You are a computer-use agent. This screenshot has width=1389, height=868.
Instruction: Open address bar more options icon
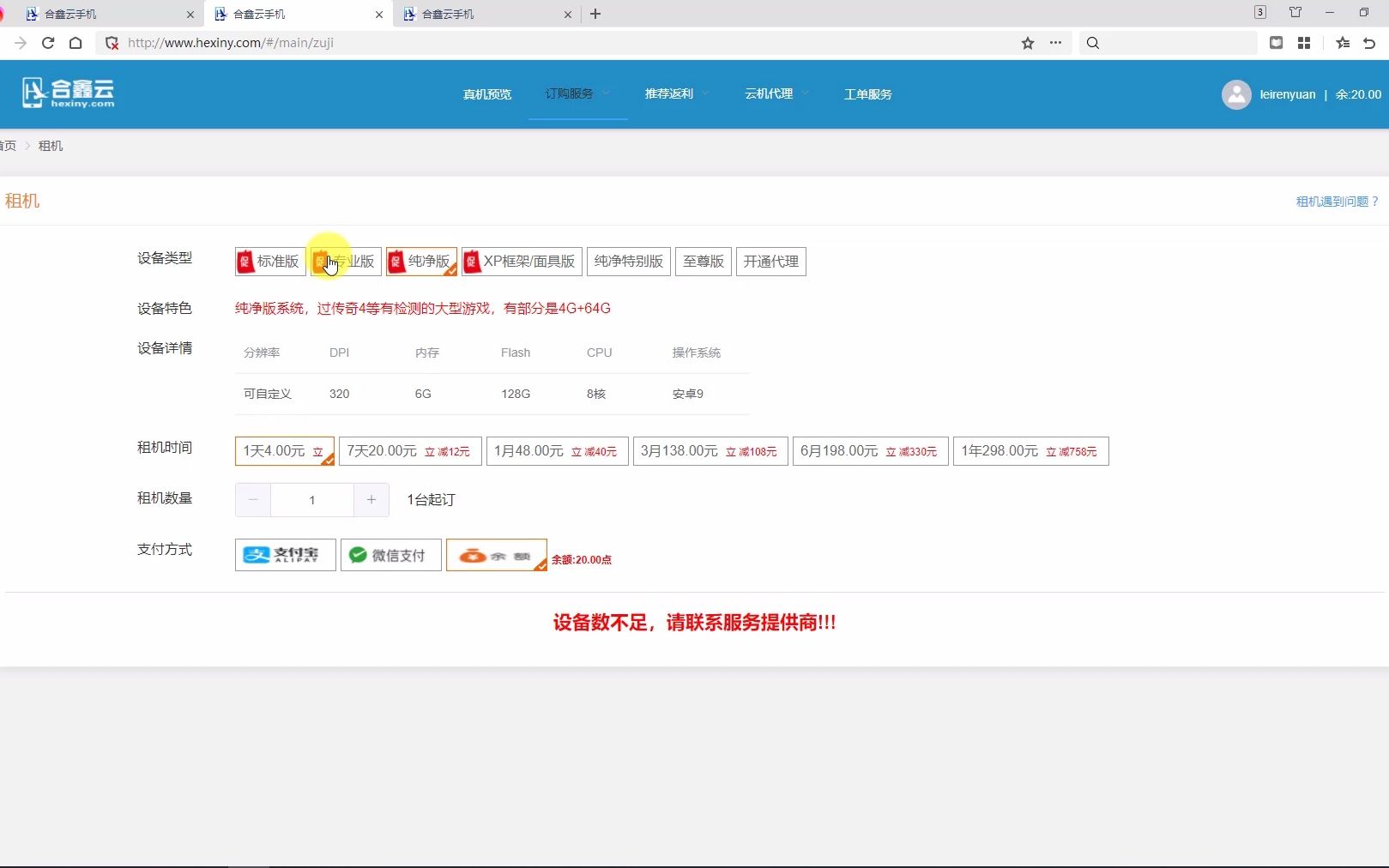point(1055,43)
